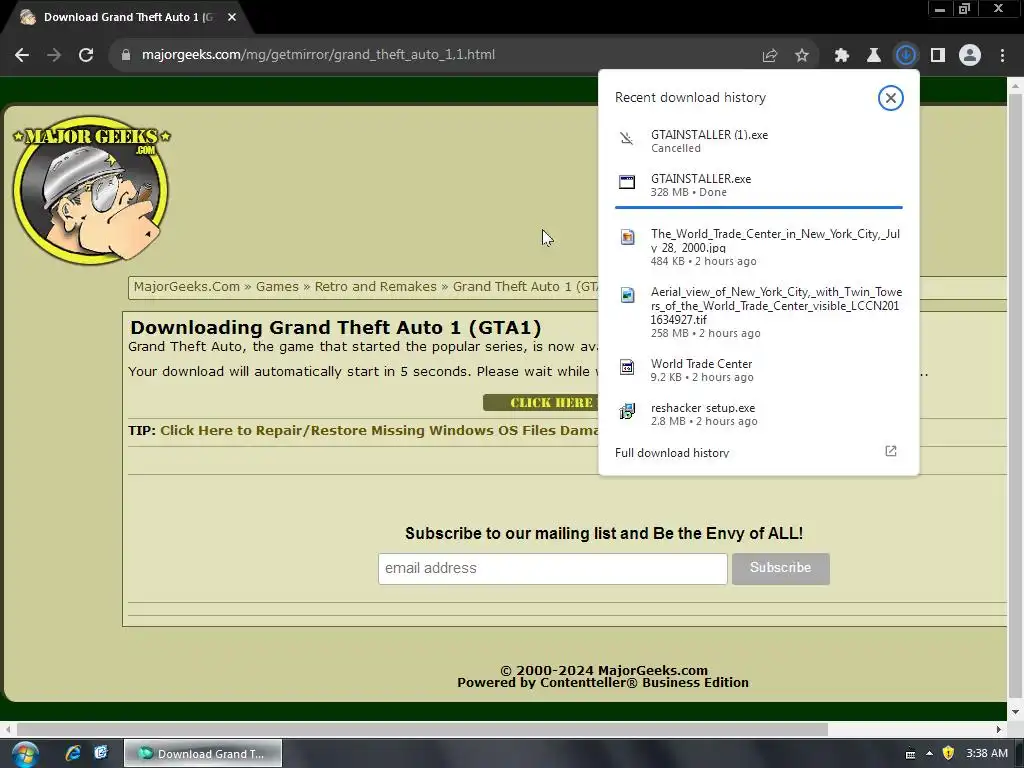
Task: Click the external link icon for full history
Action: 891,451
